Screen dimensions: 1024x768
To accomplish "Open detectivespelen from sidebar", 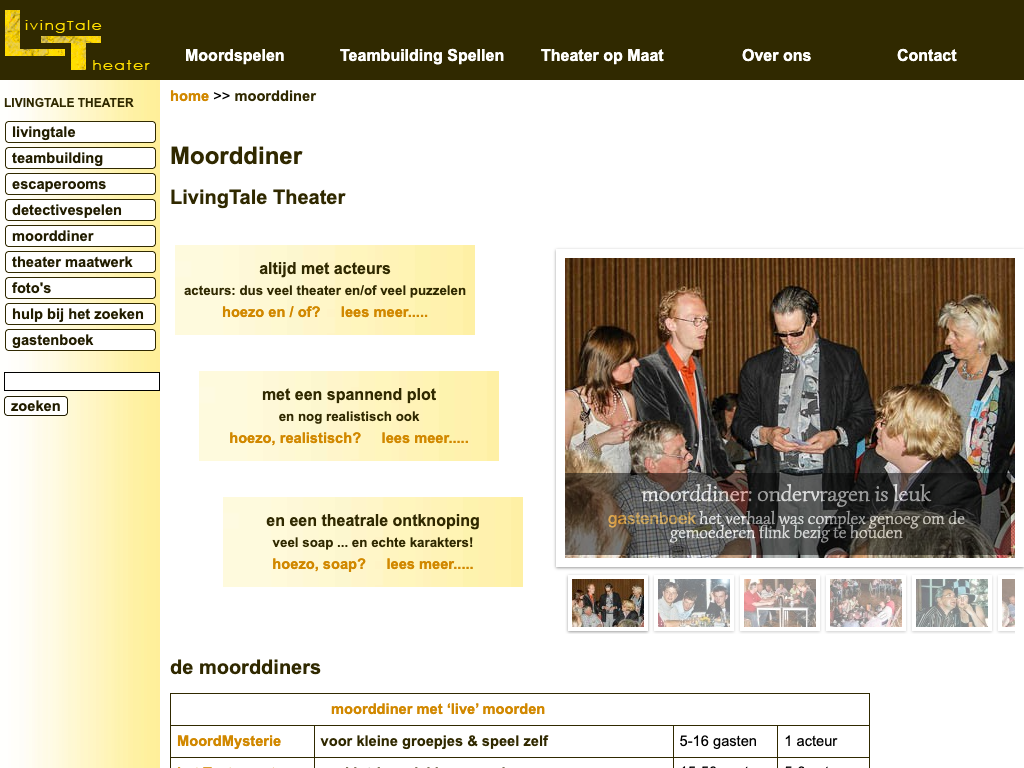I will click(80, 210).
